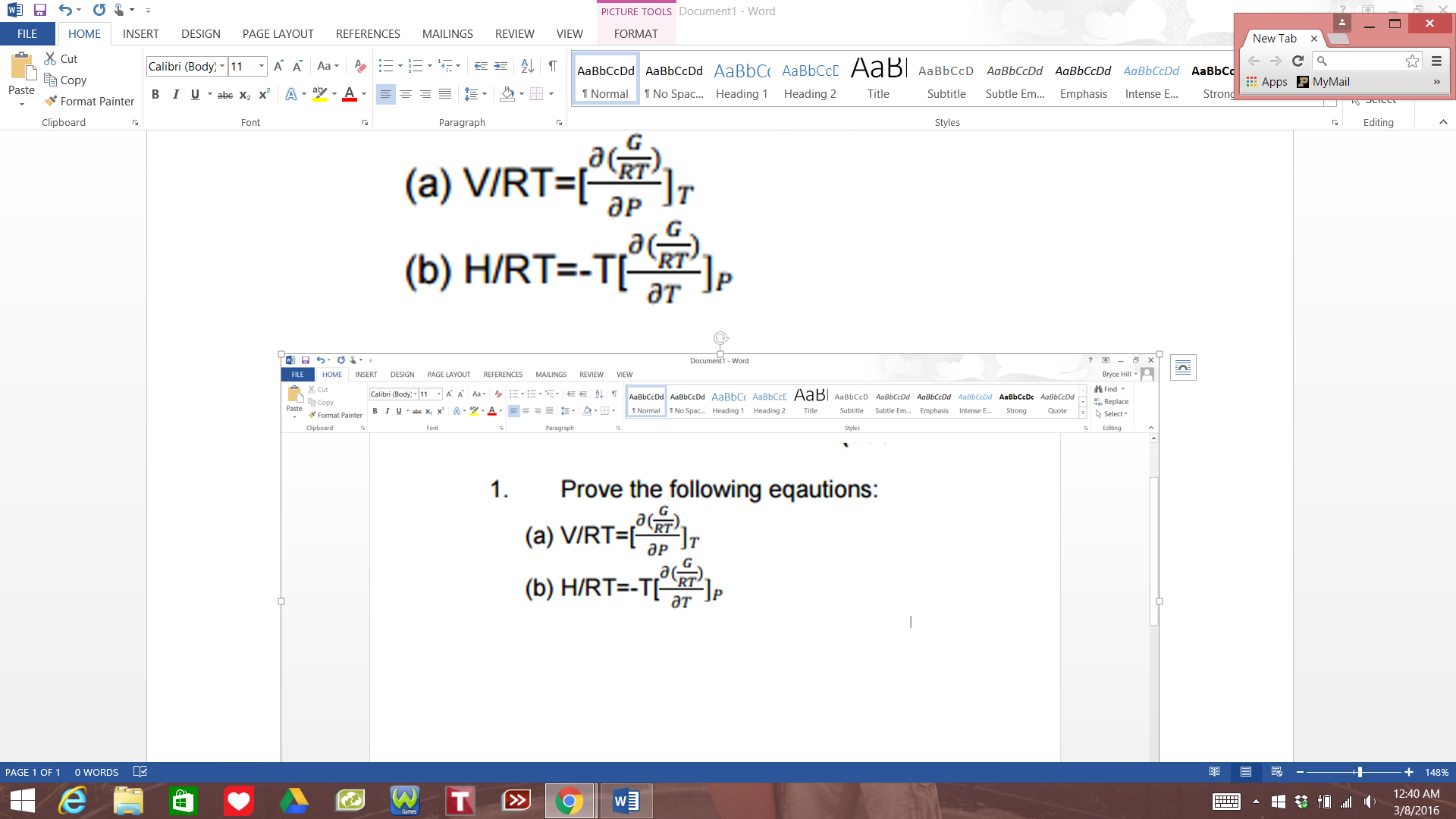Select the Clear All Formatting icon
Viewport: 1456px width, 819px height.
coord(359,67)
